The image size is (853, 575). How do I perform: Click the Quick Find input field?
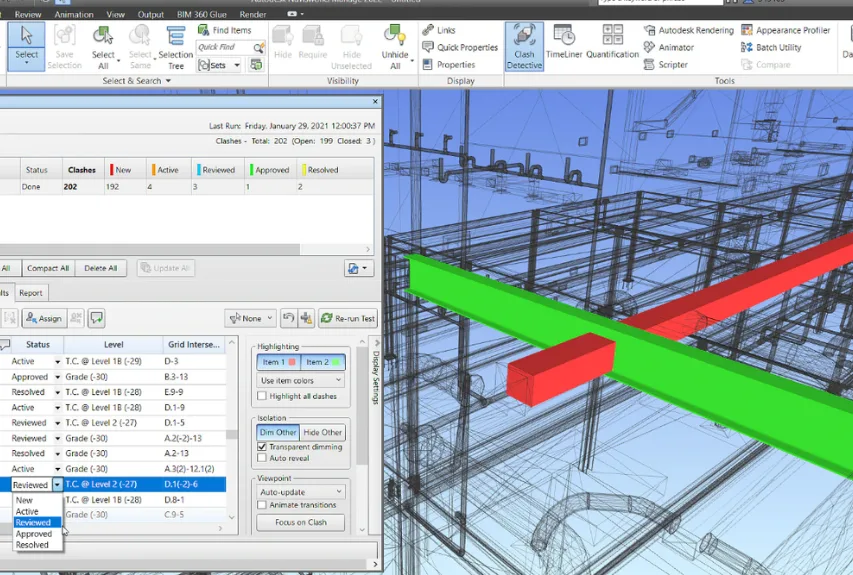tap(225, 47)
